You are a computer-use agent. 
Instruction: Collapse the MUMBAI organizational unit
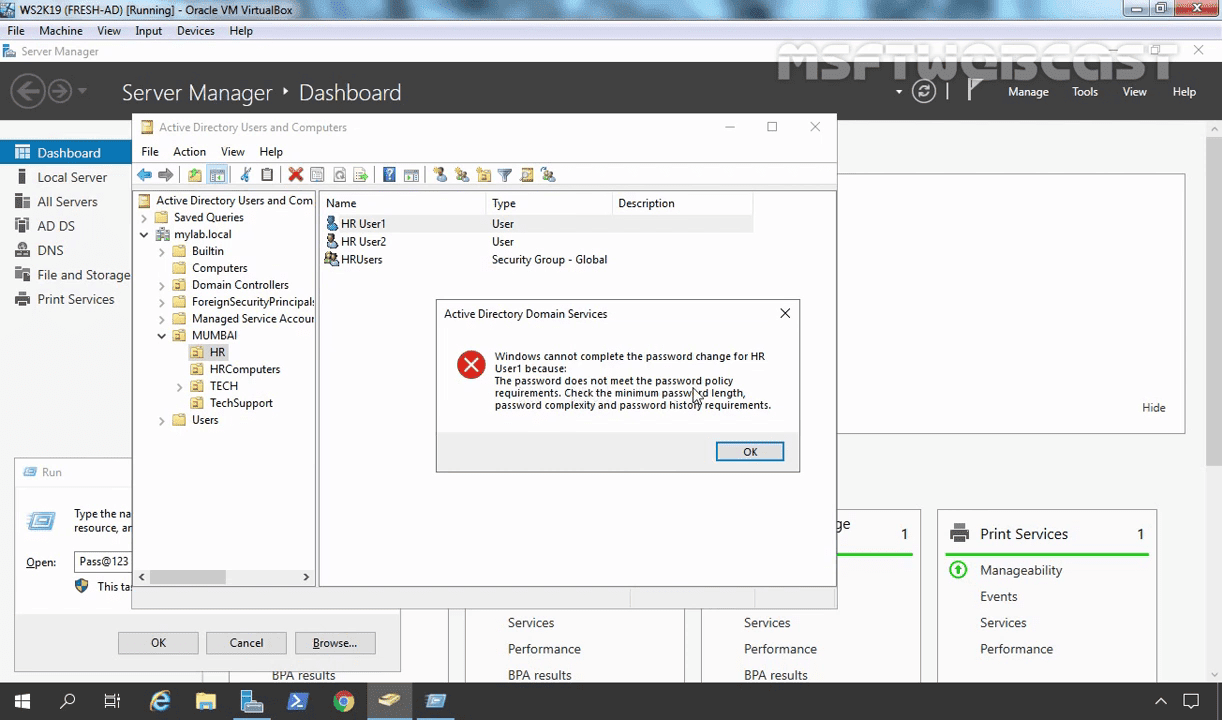(x=162, y=336)
